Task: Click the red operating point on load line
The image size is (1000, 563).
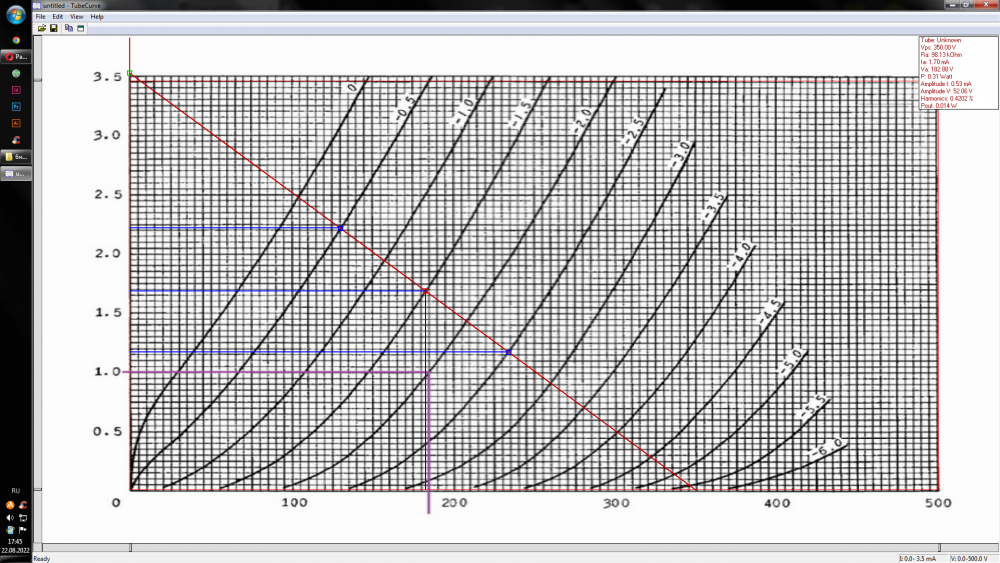Action: coord(425,291)
